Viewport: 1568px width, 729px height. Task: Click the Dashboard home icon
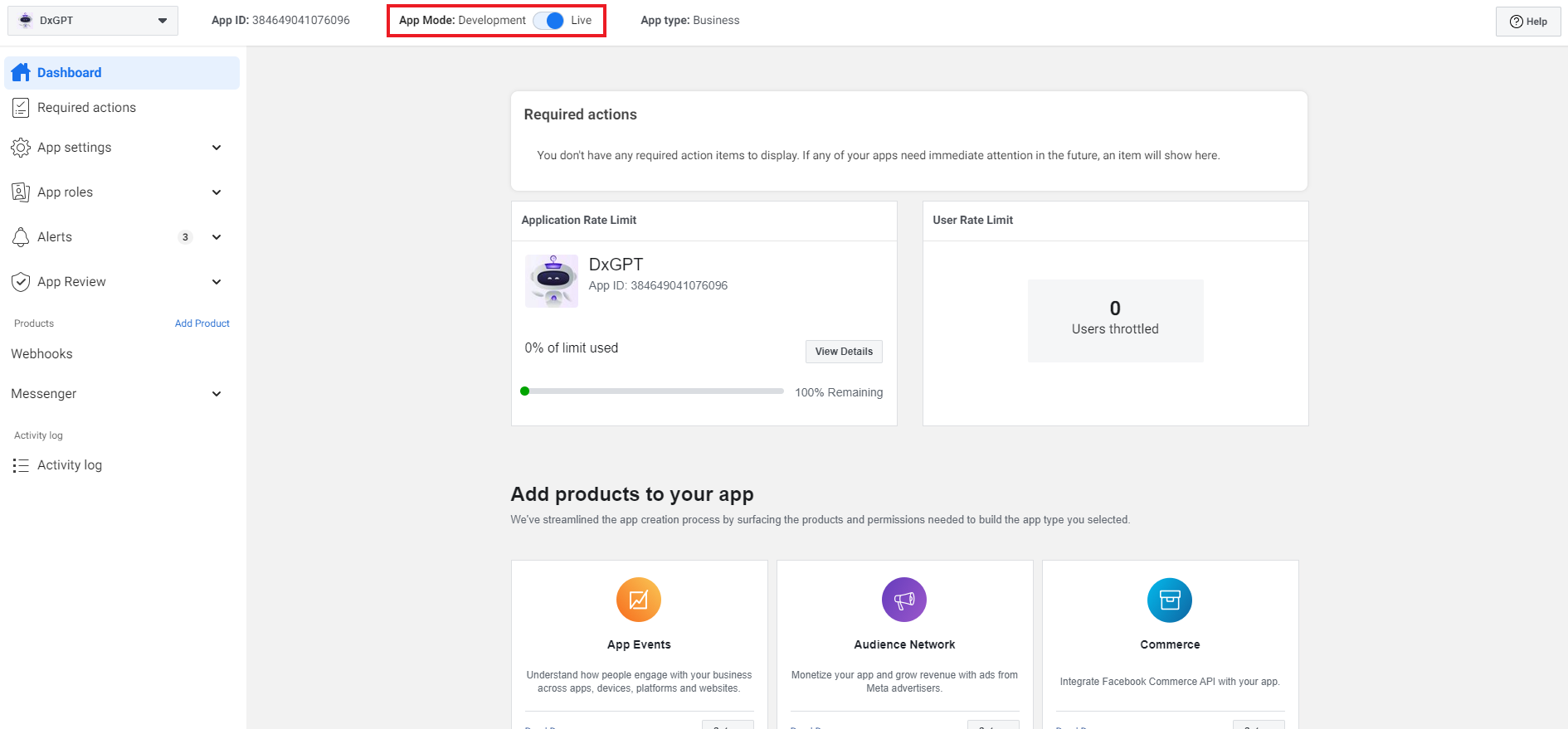(21, 73)
